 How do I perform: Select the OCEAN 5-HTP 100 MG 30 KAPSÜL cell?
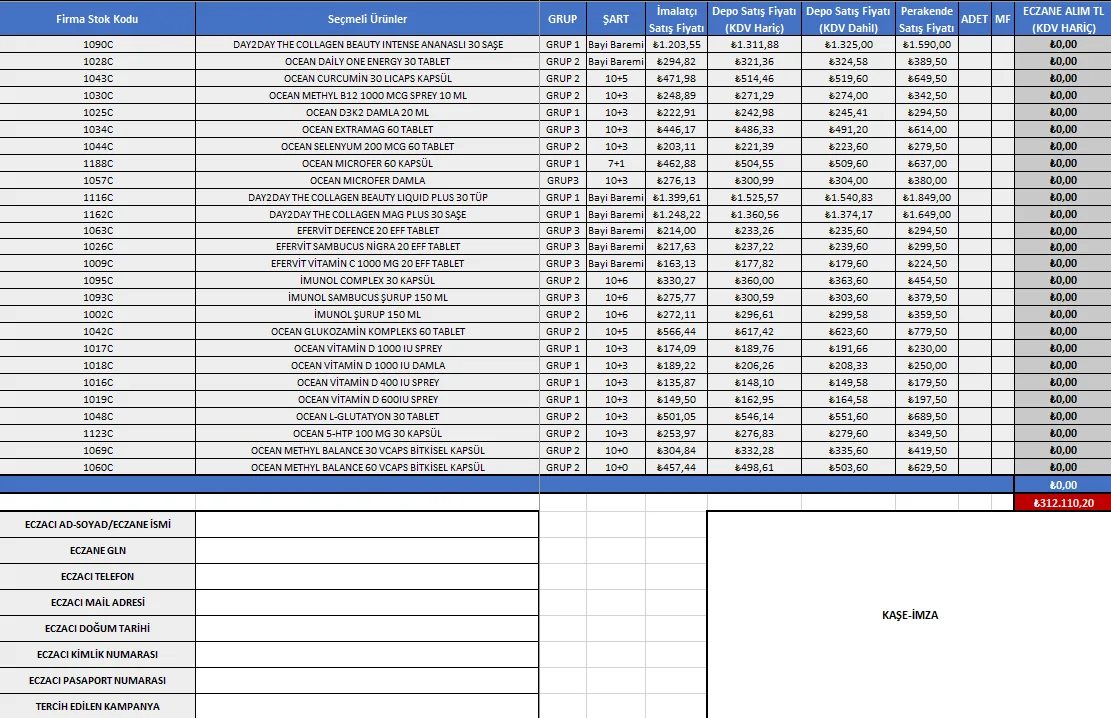click(367, 433)
